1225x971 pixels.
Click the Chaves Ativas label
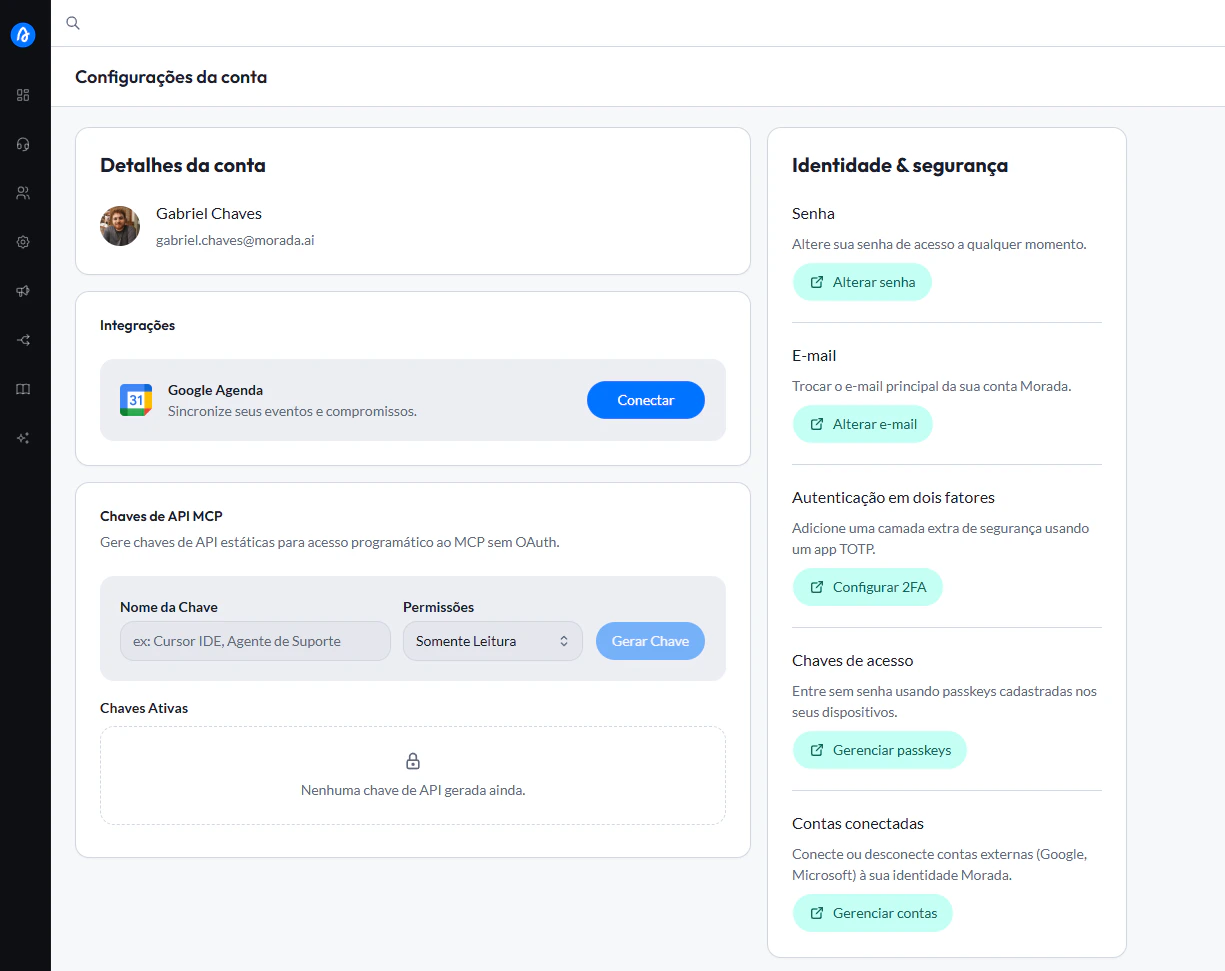click(144, 708)
